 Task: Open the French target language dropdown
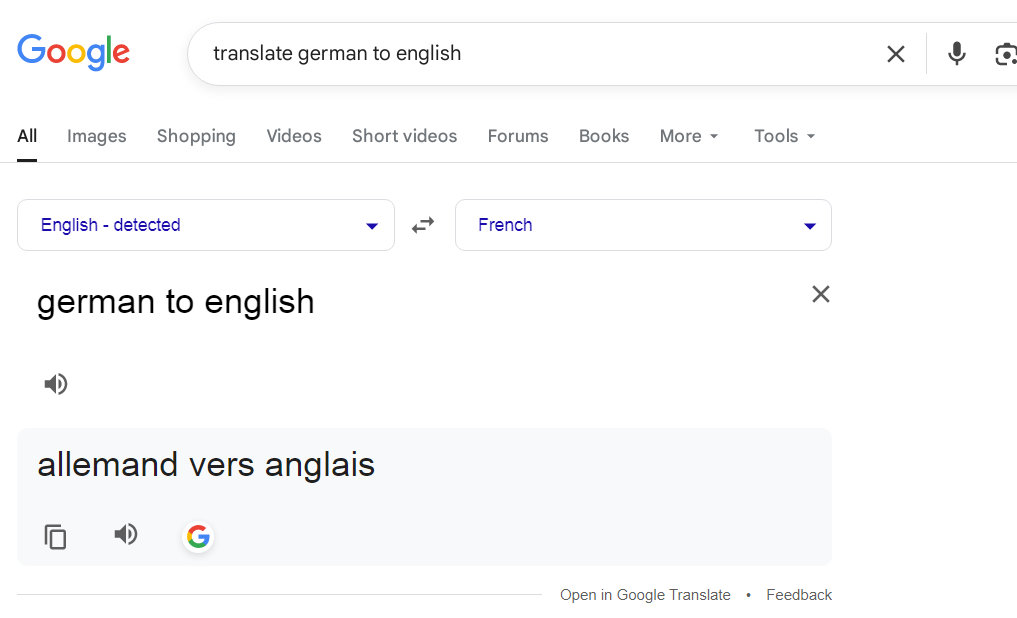click(642, 225)
